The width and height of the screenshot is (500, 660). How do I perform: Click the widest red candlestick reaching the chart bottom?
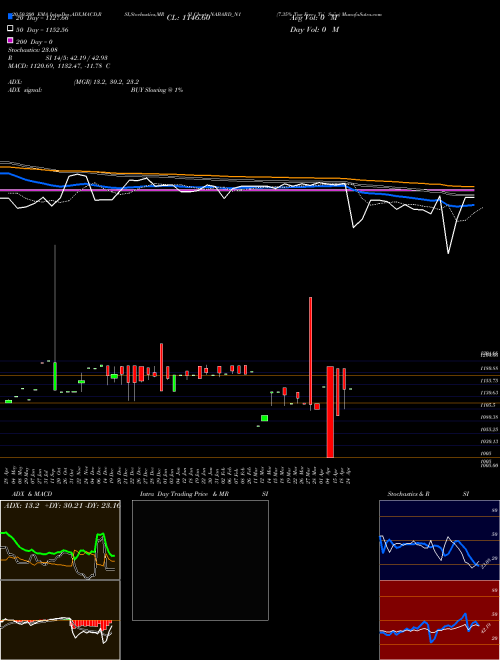pyautogui.click(x=330, y=412)
